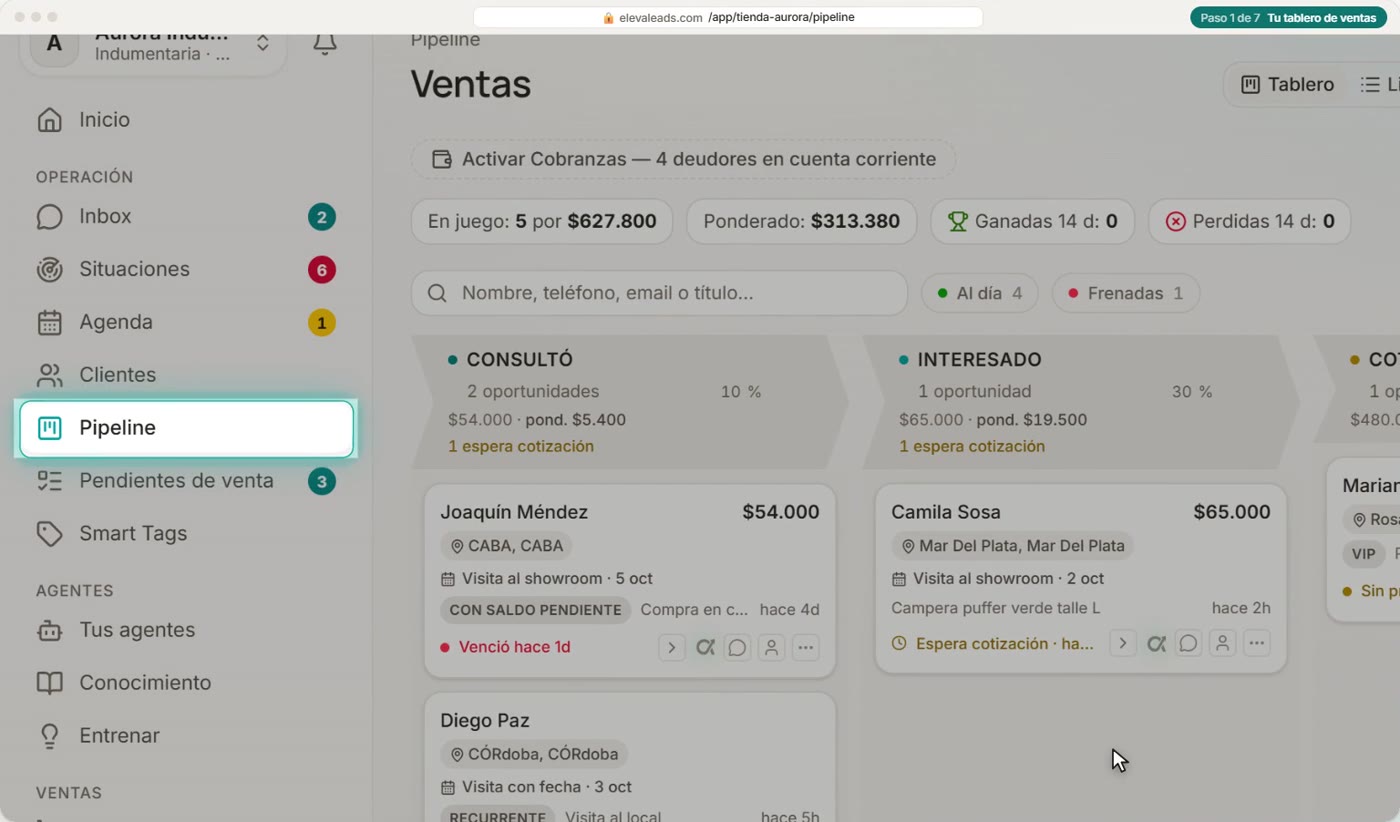
Task: Click the $65.000 amount on Camila Sosa card
Action: (x=1232, y=513)
